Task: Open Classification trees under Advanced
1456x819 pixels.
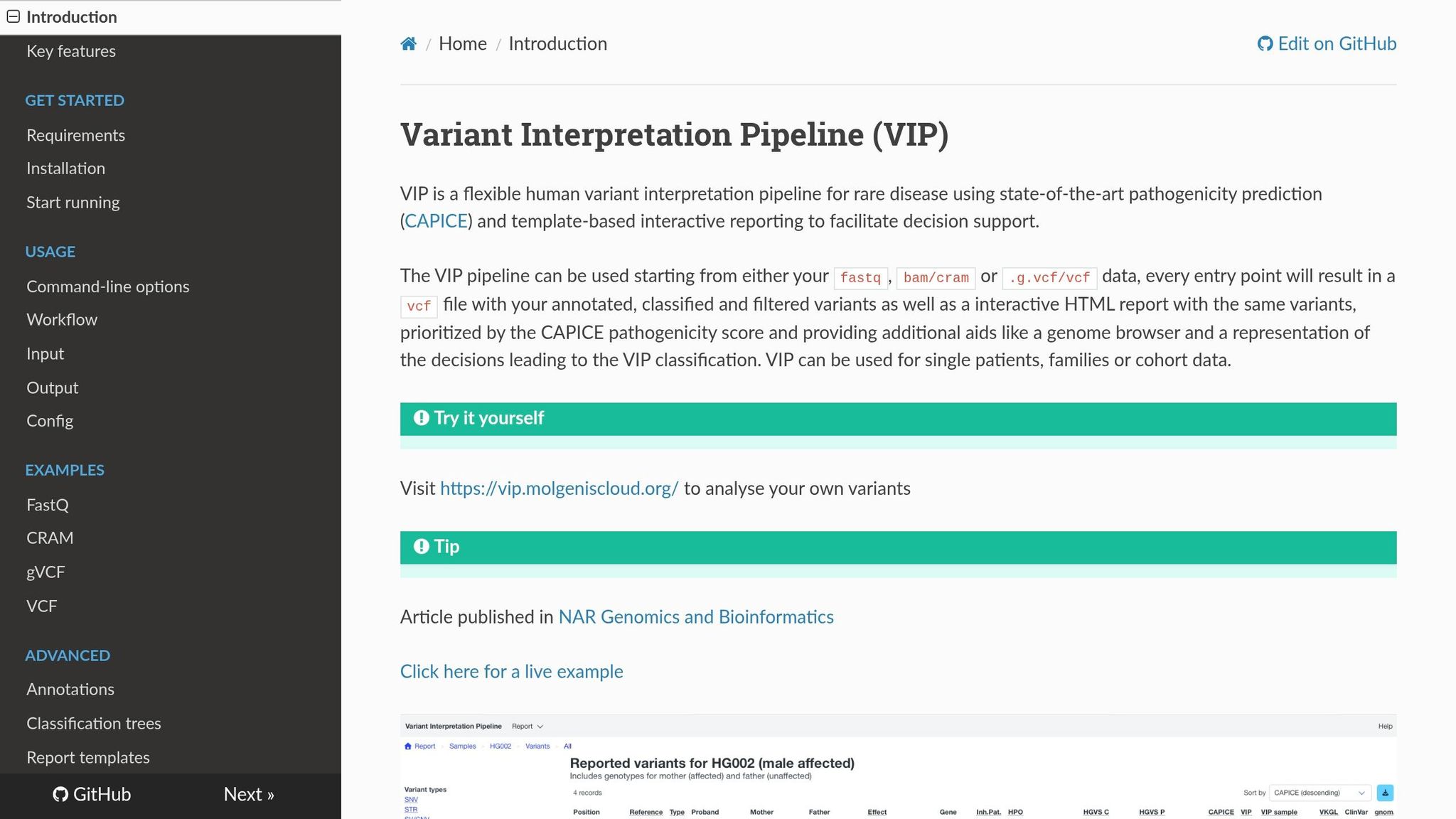Action: coord(94,723)
